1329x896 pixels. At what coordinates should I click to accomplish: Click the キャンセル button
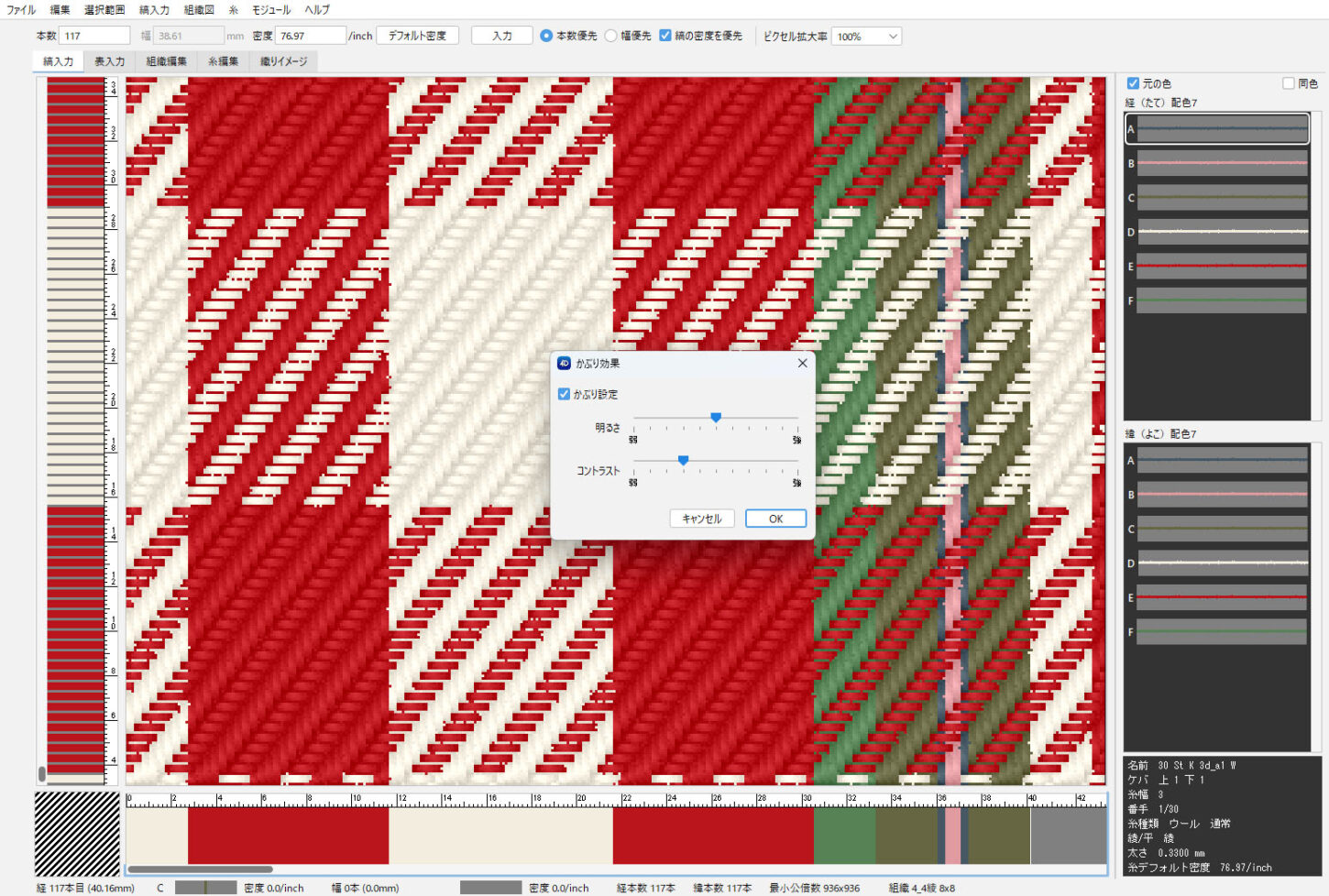(x=701, y=519)
